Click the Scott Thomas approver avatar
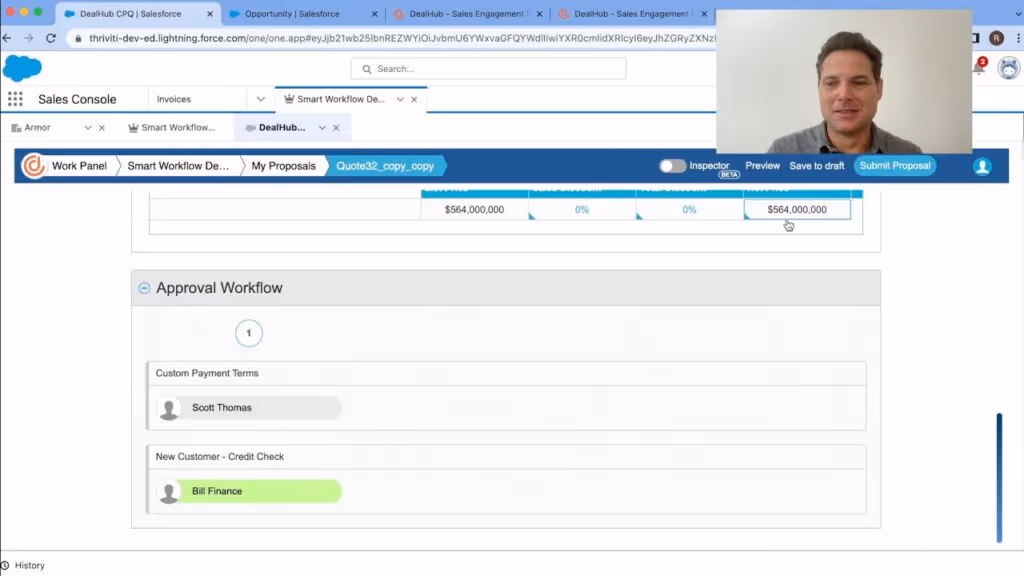 168,408
